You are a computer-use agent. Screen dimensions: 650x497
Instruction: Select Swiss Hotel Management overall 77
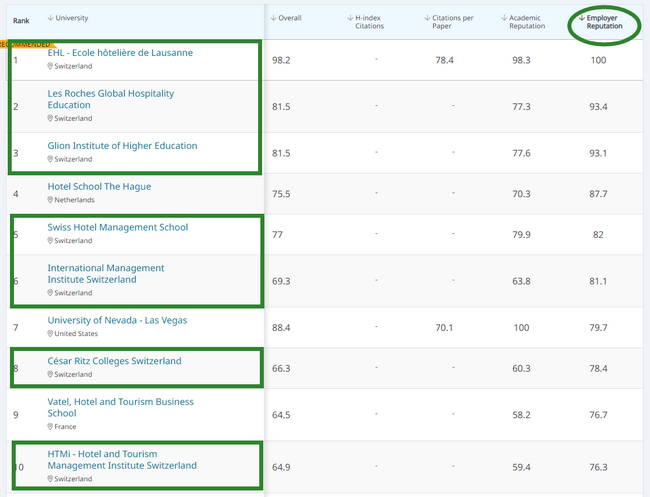click(277, 235)
